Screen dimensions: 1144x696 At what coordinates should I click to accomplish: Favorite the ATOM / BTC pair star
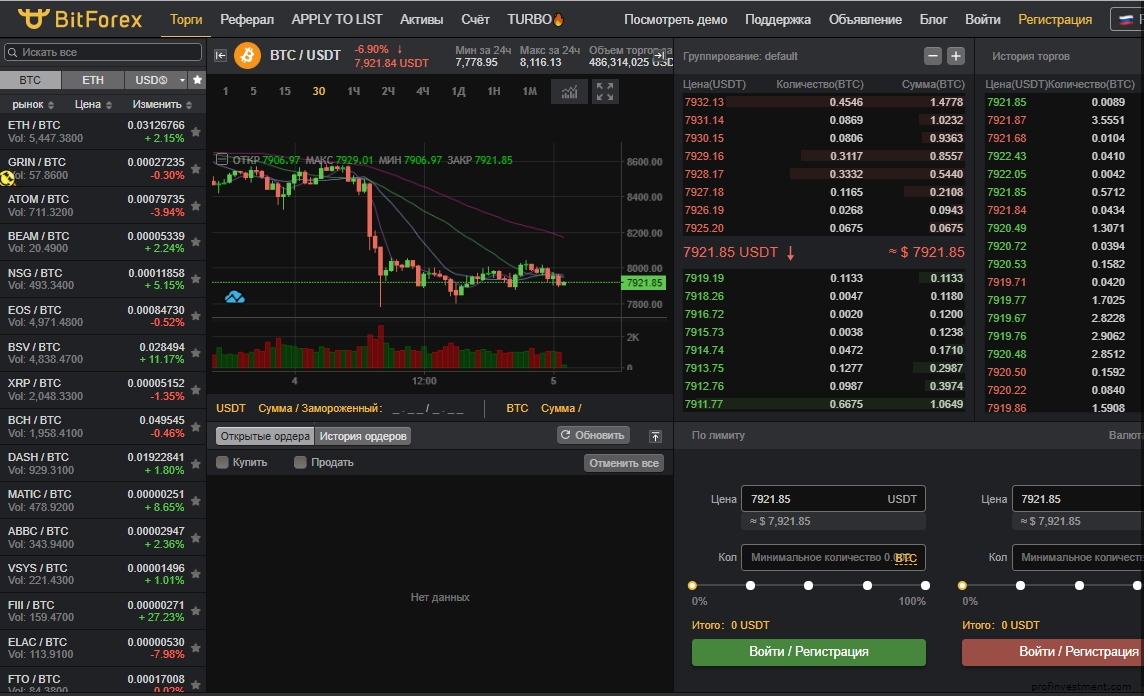[196, 206]
